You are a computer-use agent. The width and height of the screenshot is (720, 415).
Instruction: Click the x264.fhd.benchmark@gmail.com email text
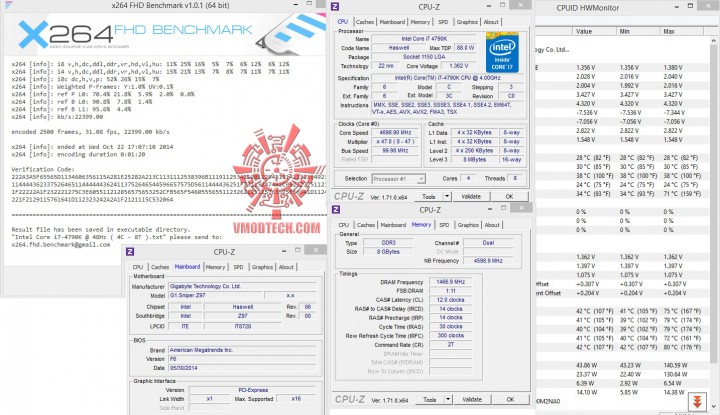(61, 245)
